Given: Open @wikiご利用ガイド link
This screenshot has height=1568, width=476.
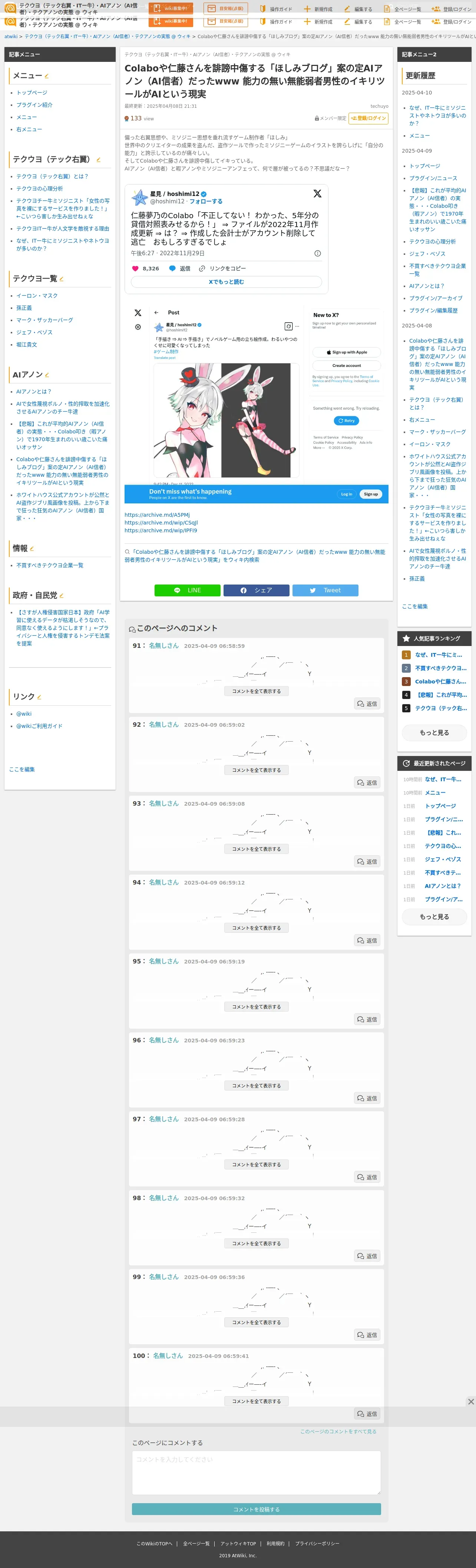Looking at the screenshot, I should click(40, 726).
